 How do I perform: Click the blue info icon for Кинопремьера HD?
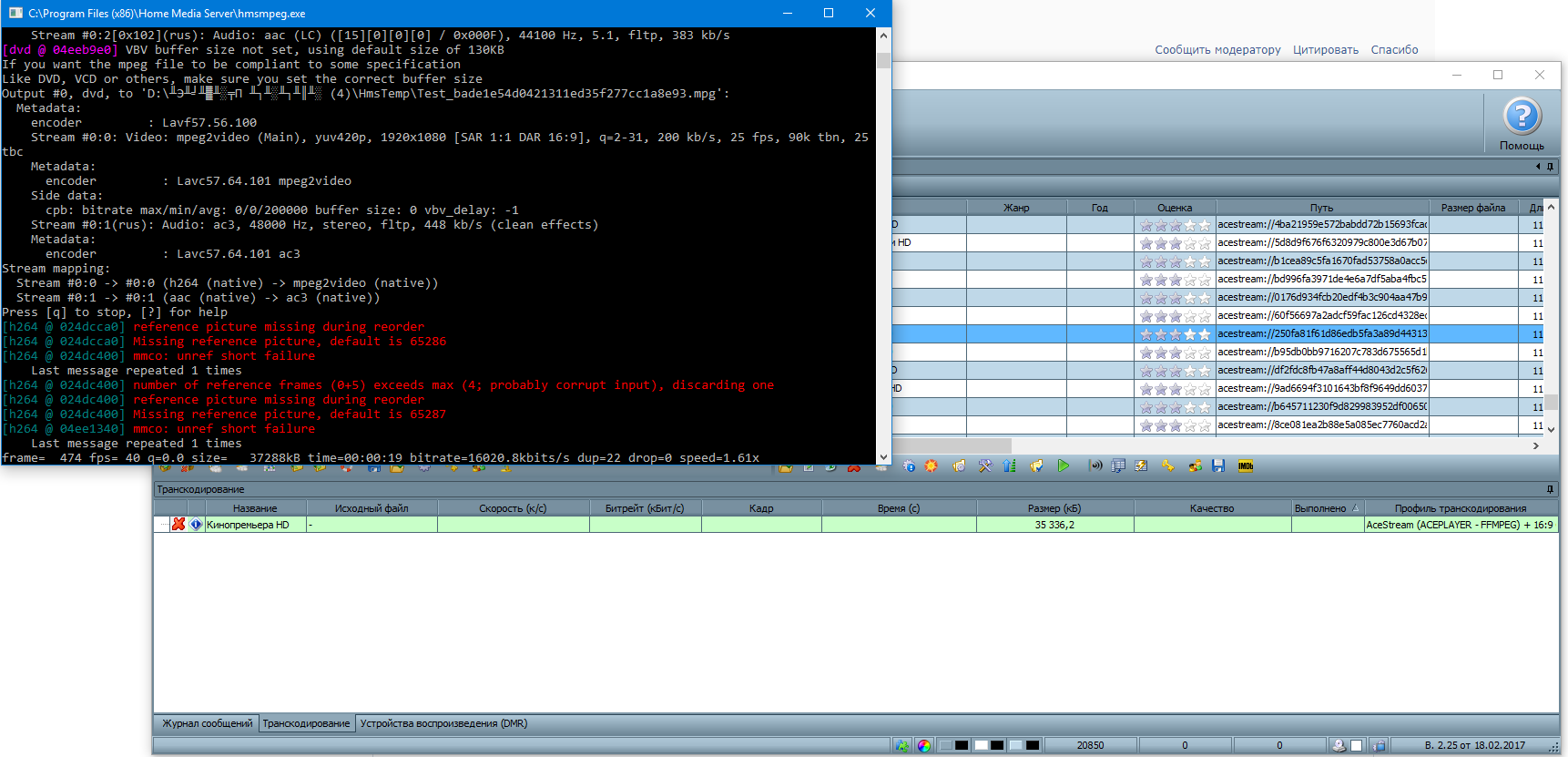[x=196, y=525]
